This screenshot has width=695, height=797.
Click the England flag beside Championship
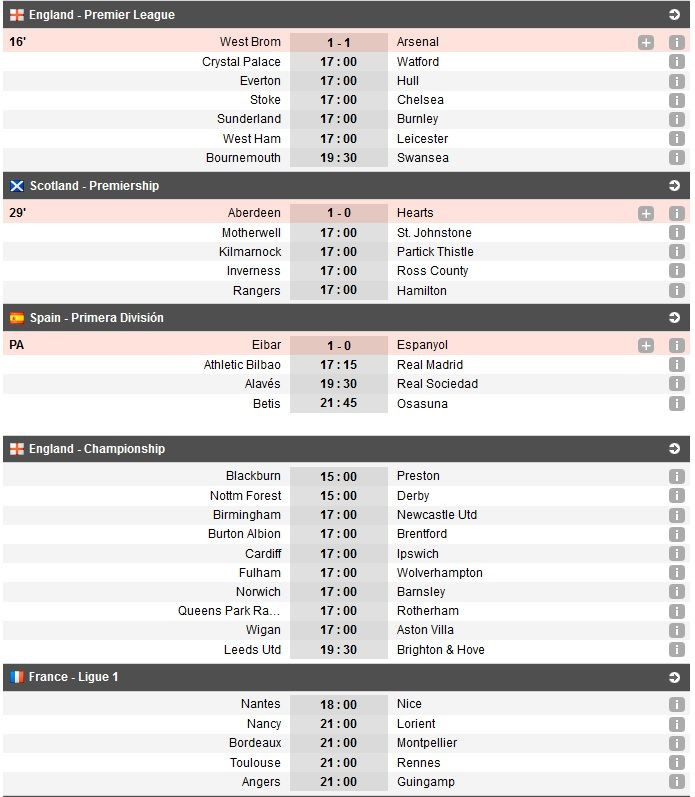(17, 449)
